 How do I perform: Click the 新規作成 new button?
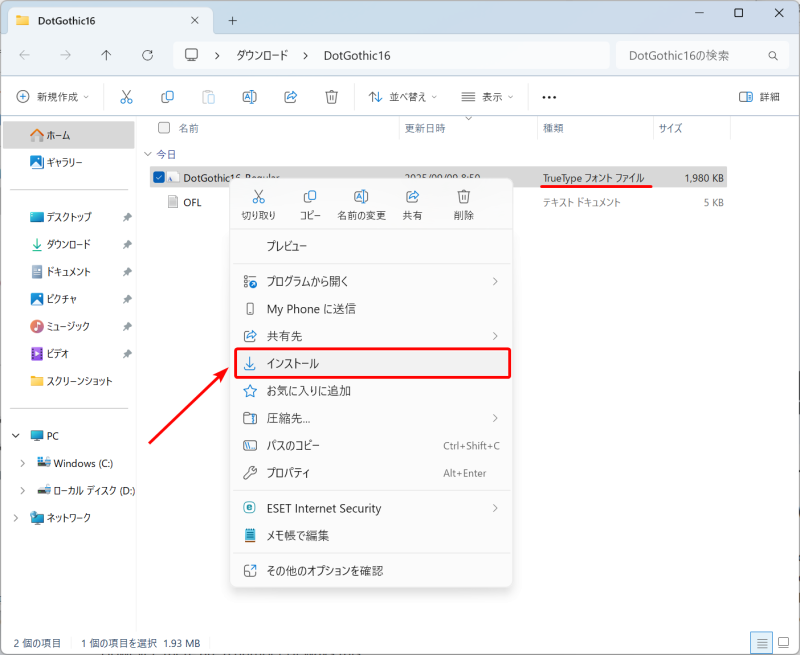53,97
